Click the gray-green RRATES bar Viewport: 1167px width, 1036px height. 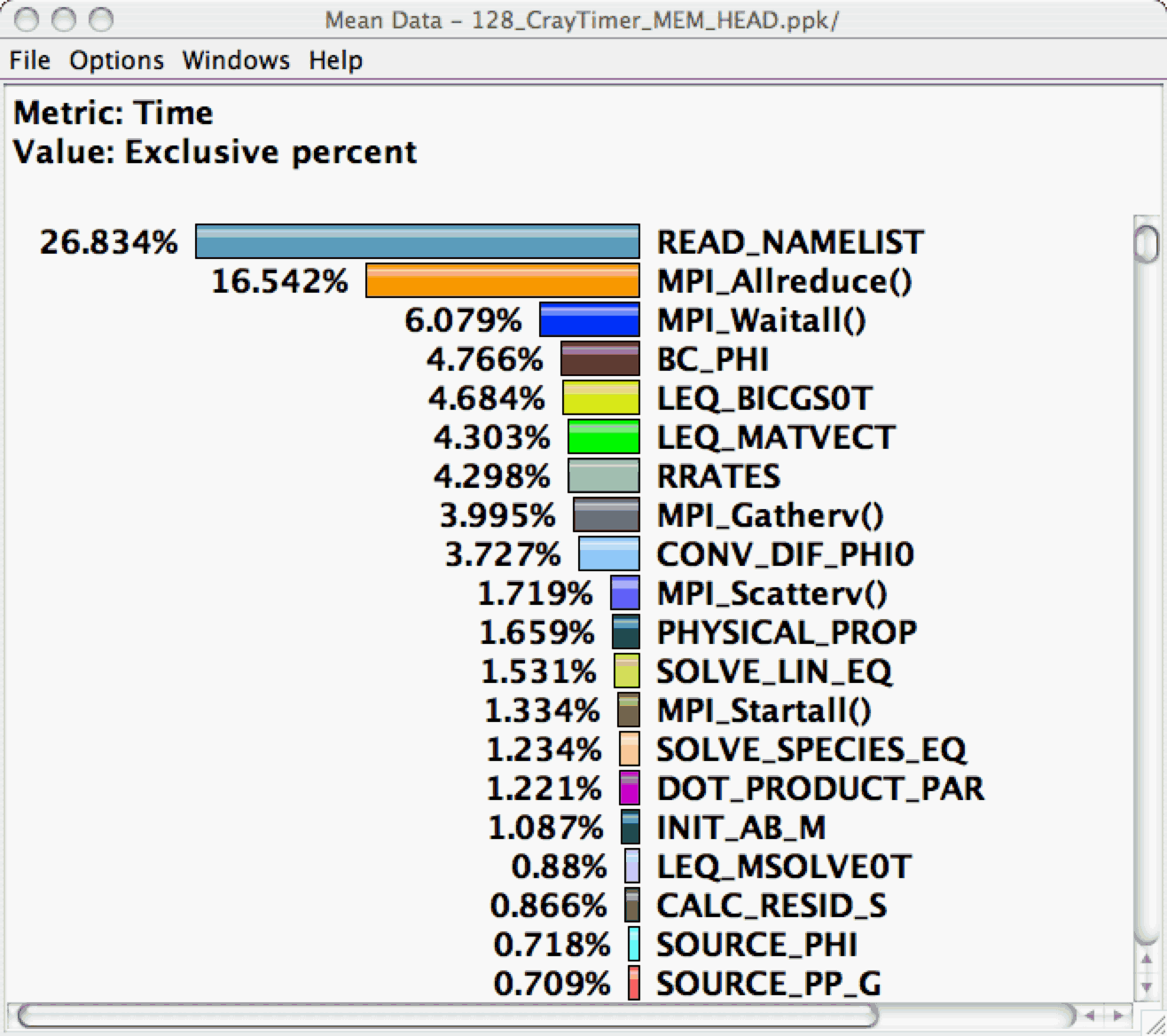tap(604, 475)
